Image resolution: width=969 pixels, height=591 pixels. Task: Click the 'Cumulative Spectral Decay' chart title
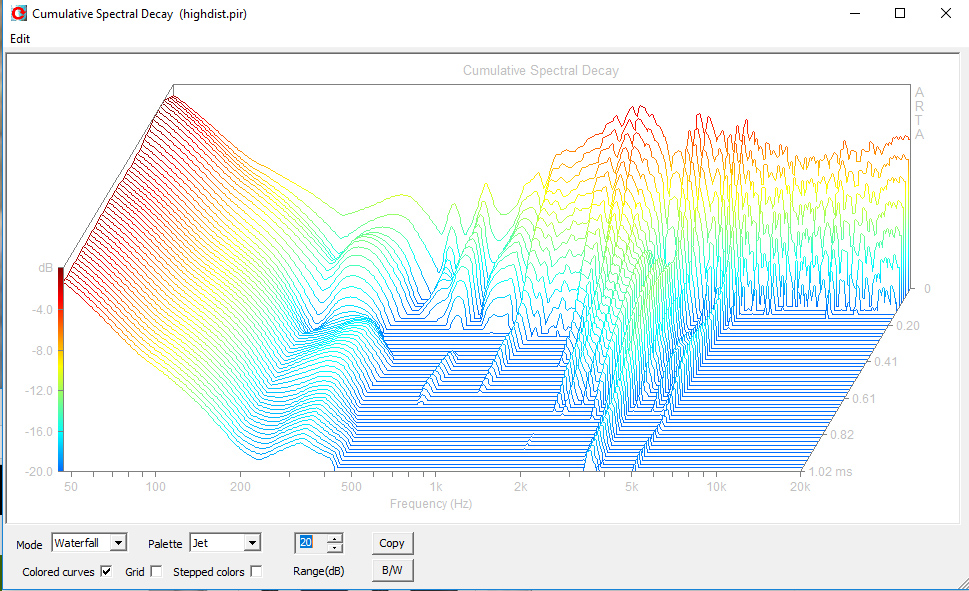tap(541, 70)
